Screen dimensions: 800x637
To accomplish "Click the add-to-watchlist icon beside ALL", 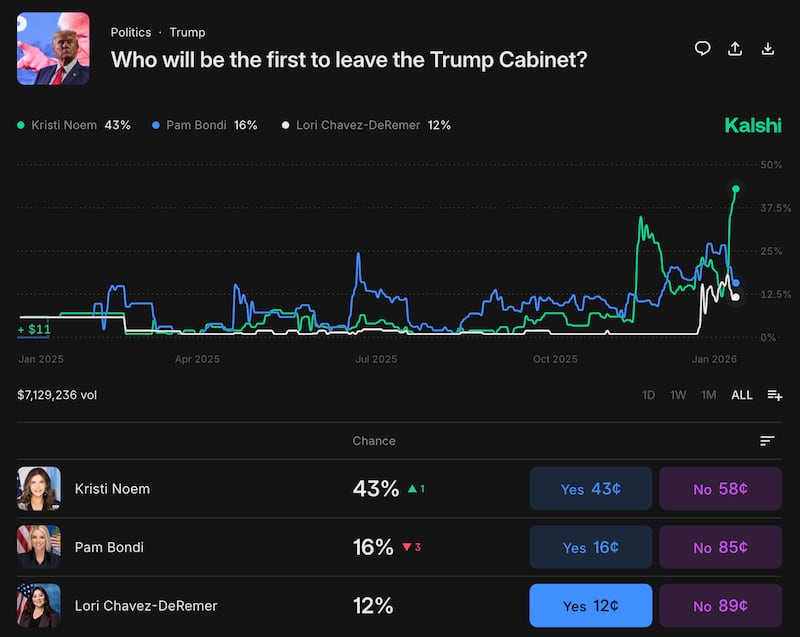I will [x=774, y=395].
